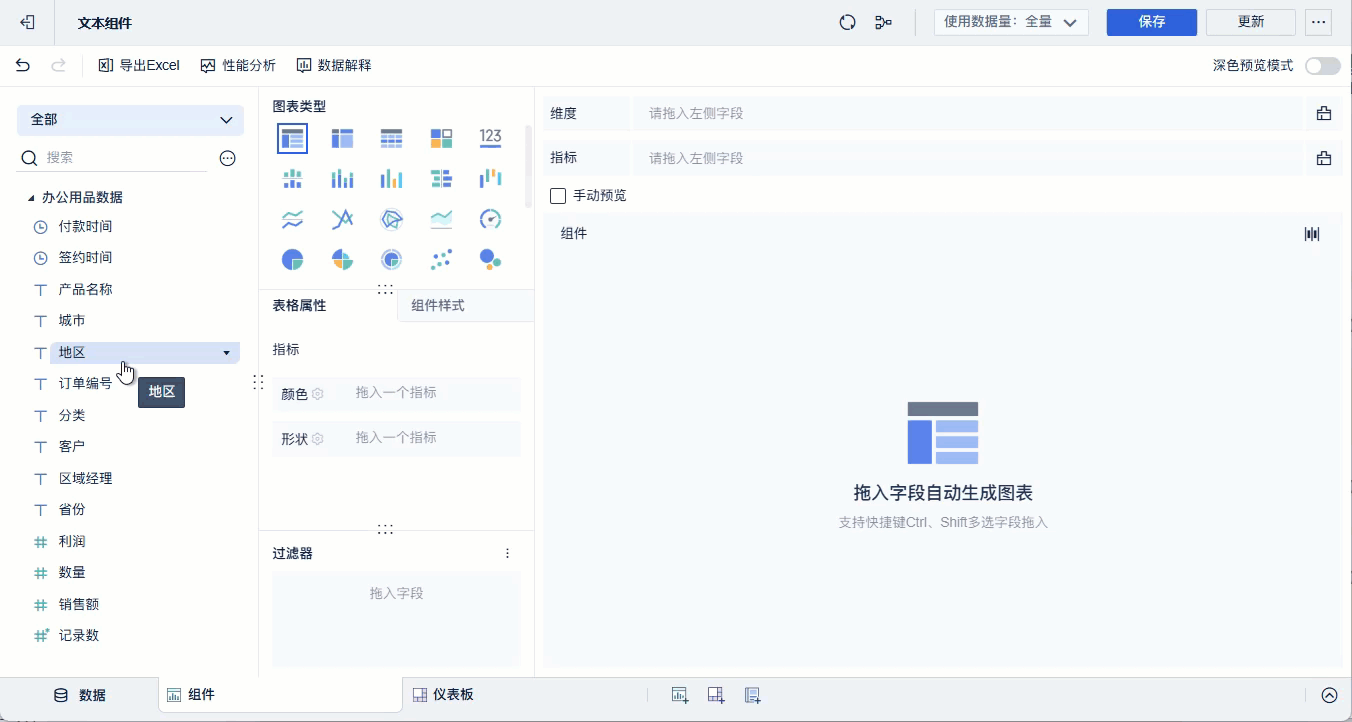Click the lock icon on 维度 row
The width and height of the screenshot is (1352, 722).
tap(1324, 114)
